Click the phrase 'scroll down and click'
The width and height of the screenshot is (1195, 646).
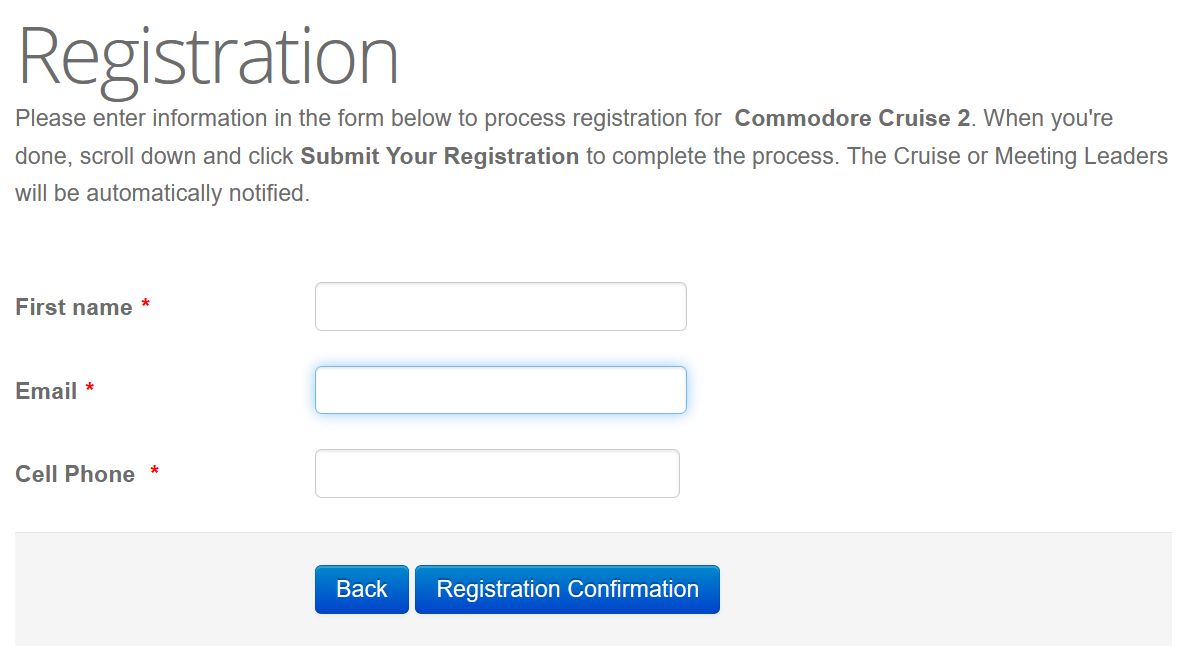(187, 156)
